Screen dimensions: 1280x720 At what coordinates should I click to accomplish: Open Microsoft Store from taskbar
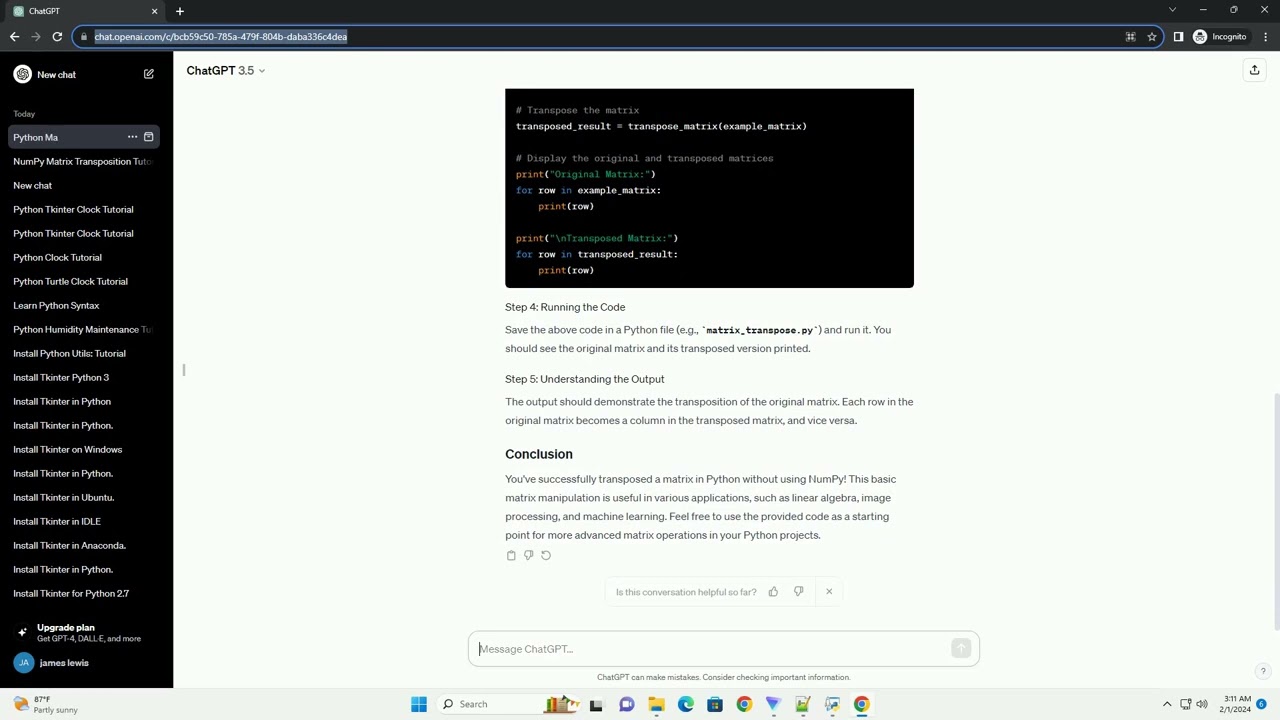point(715,704)
